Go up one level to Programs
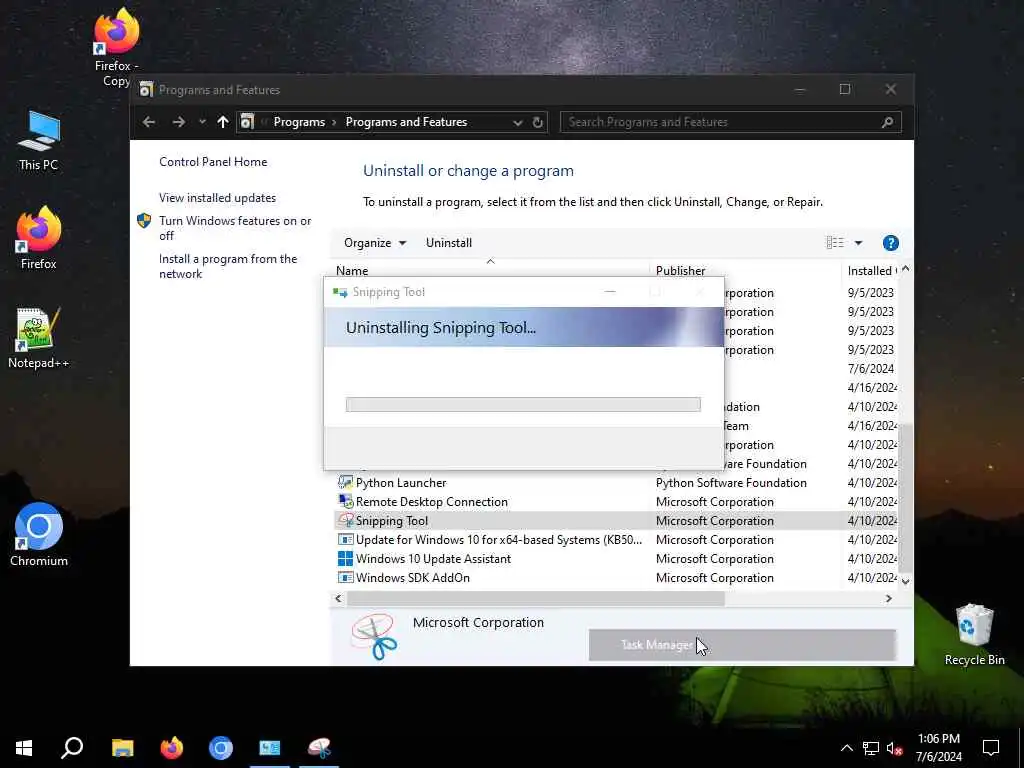1024x768 pixels. [223, 122]
